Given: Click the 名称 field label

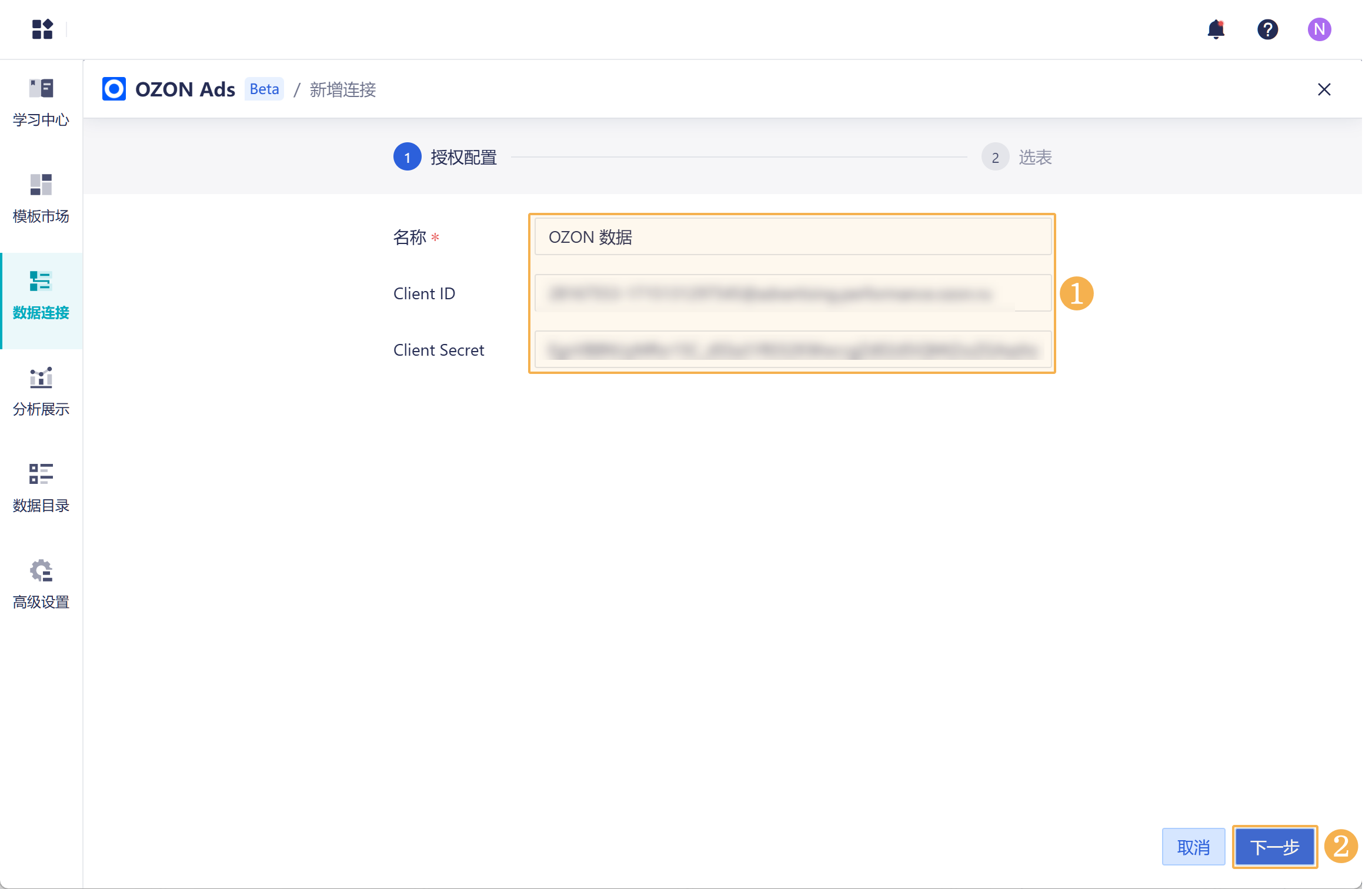Looking at the screenshot, I should coord(410,238).
